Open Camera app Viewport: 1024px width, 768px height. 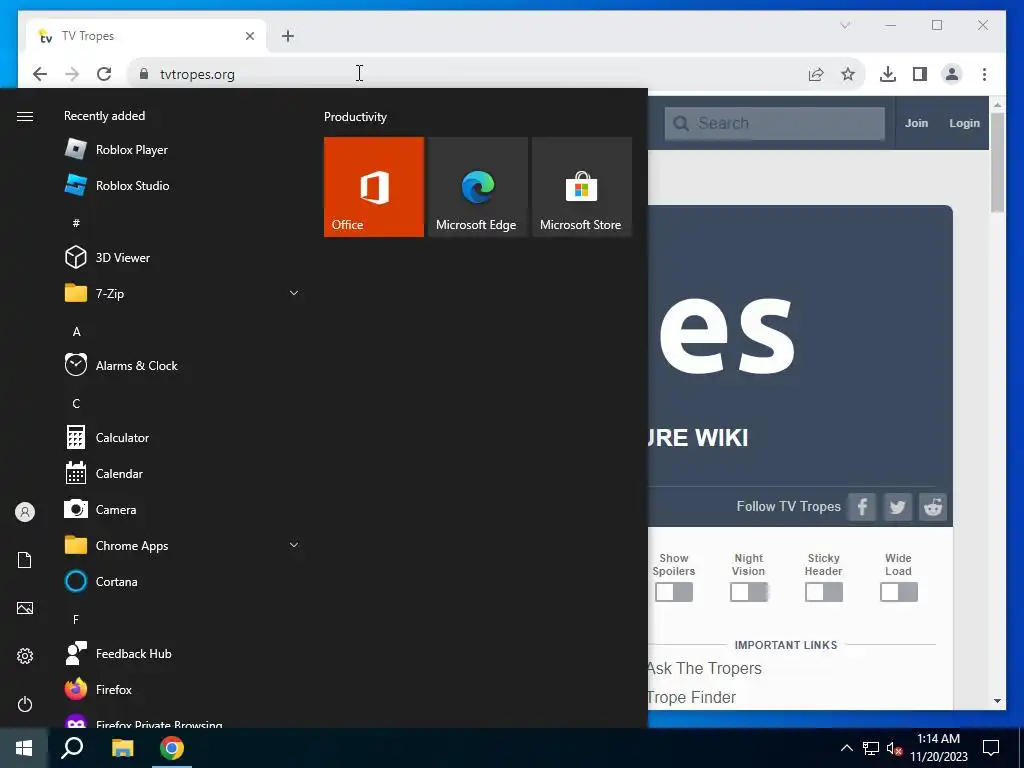tap(182, 509)
